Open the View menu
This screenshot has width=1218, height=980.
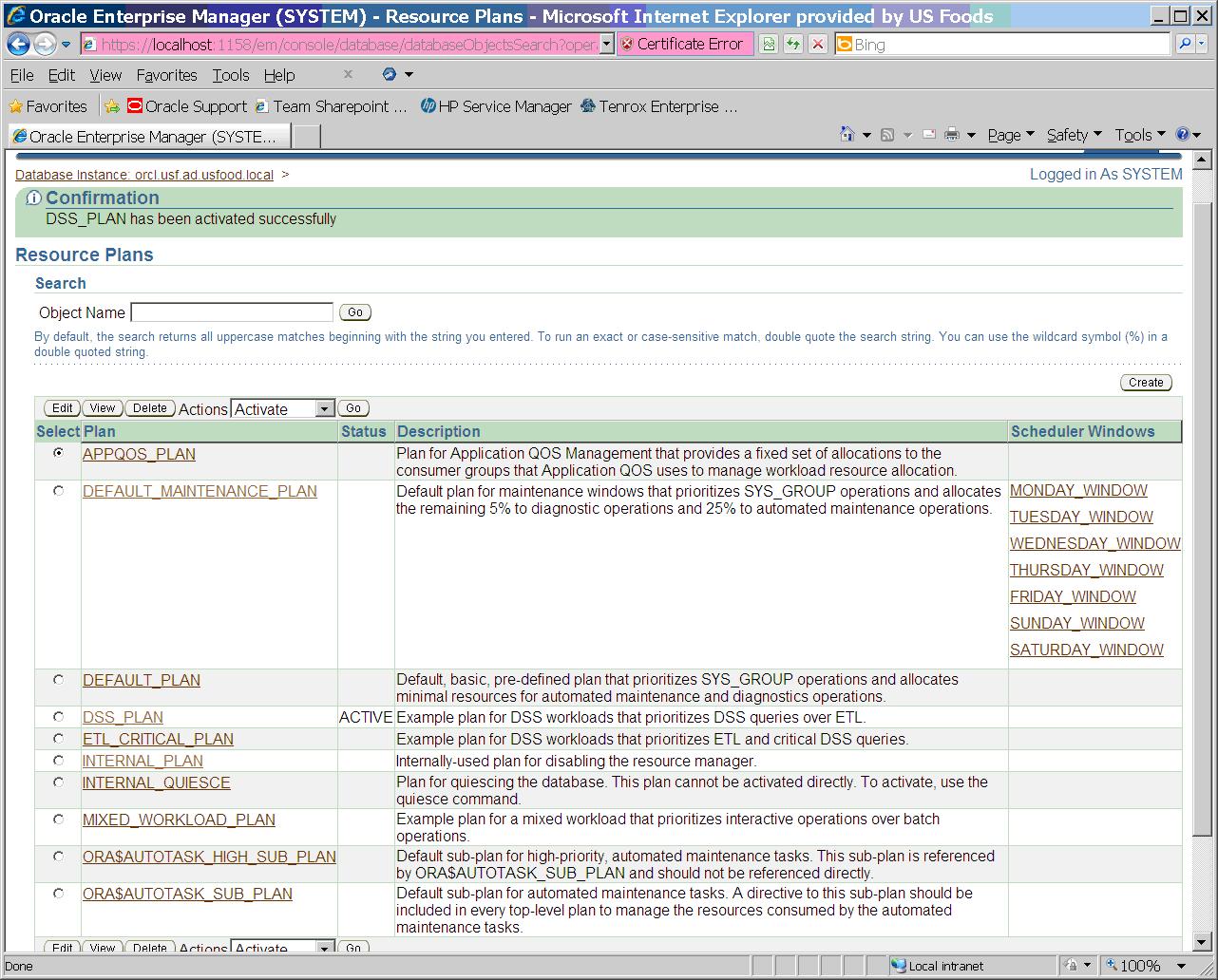[x=105, y=75]
